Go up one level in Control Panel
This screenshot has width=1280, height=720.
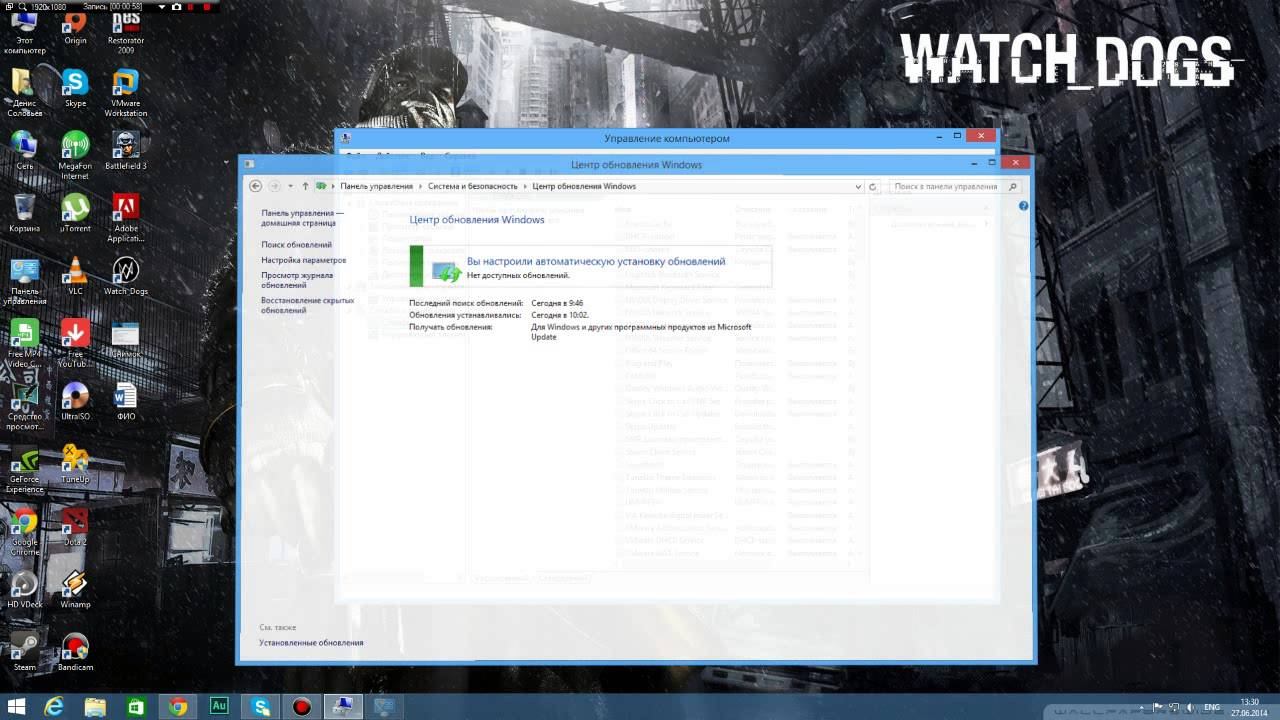coord(305,186)
